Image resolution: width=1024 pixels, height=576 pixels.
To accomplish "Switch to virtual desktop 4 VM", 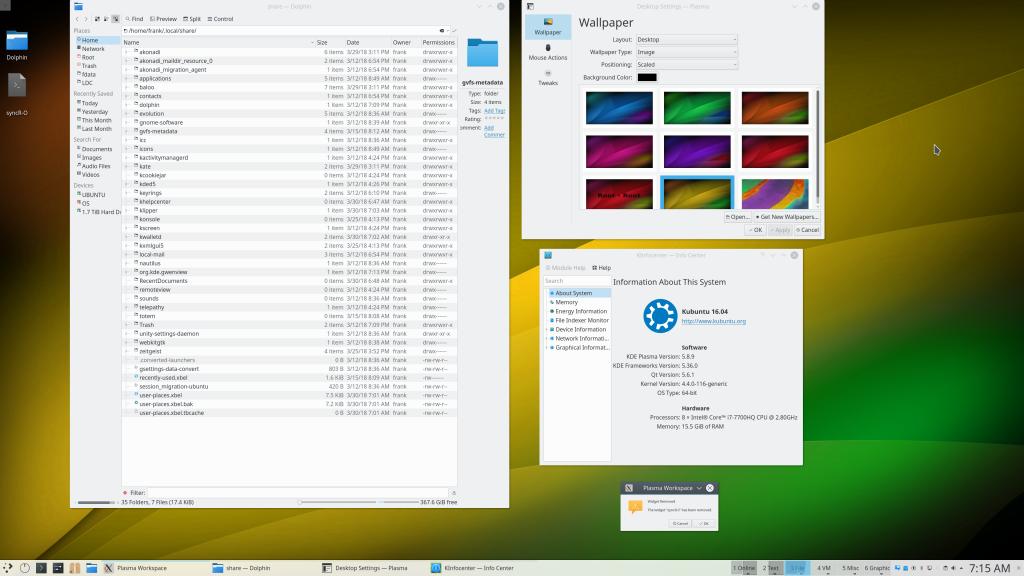I will [x=824, y=568].
